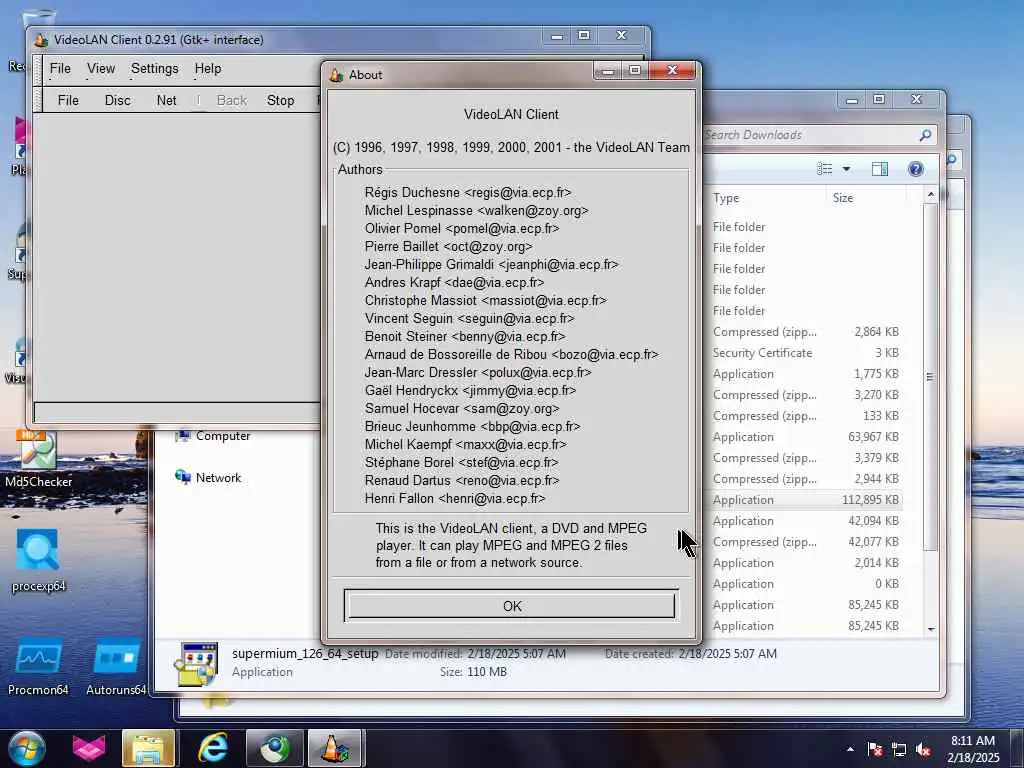Select the 2,864 KB Compressed row
The height and width of the screenshot is (768, 1024).
click(806, 332)
